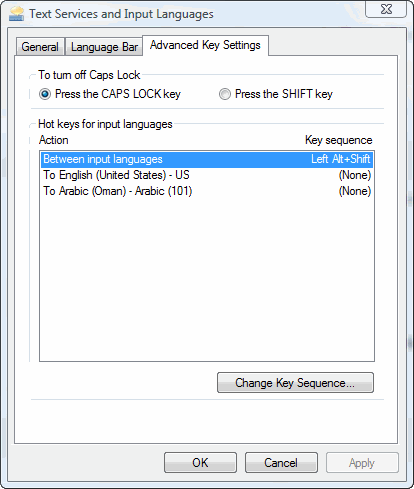
Task: Select 'To Arabic (Oman) - Arabic (101)' row
Action: 207,191
